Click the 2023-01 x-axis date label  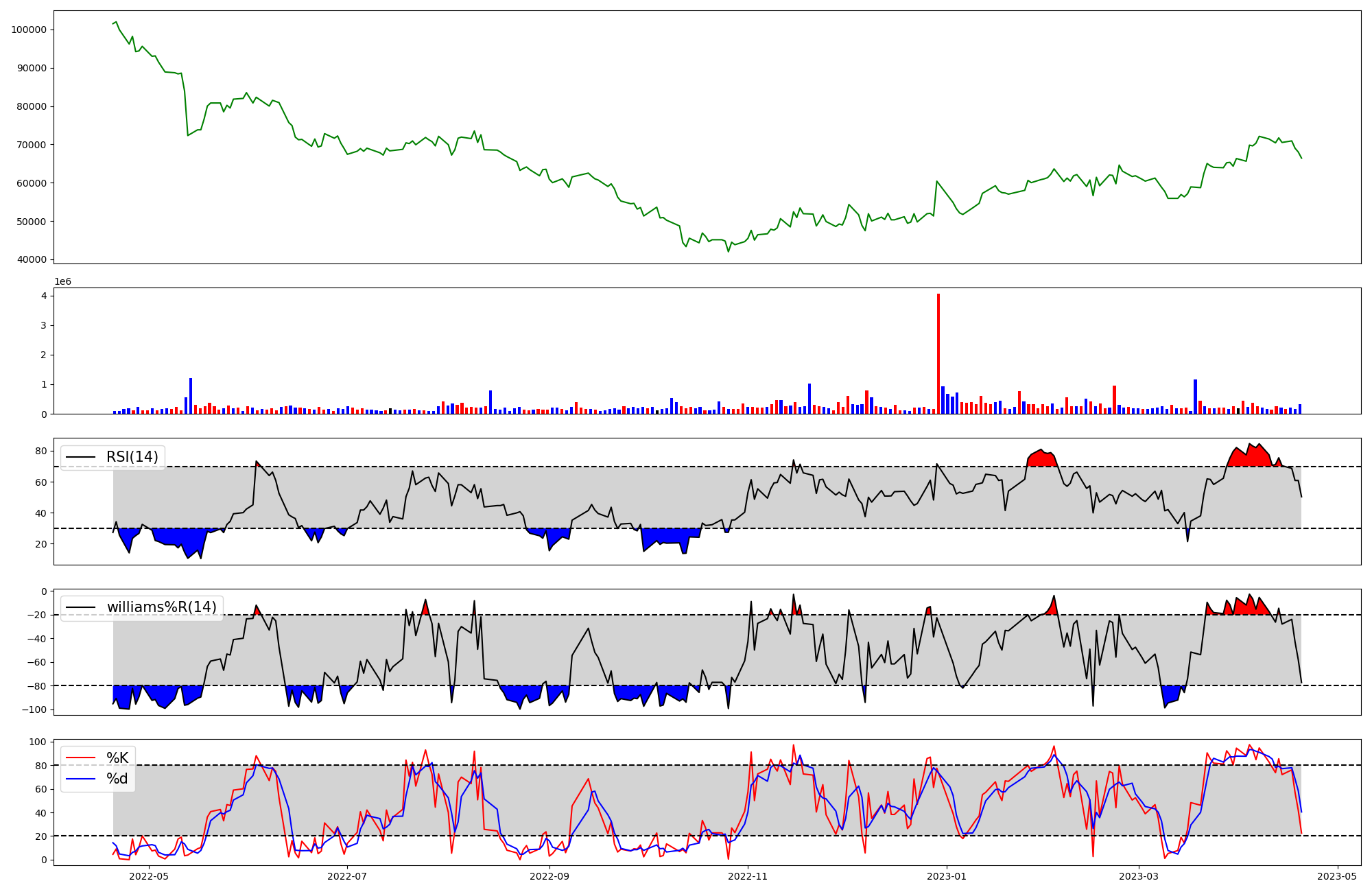point(947,876)
